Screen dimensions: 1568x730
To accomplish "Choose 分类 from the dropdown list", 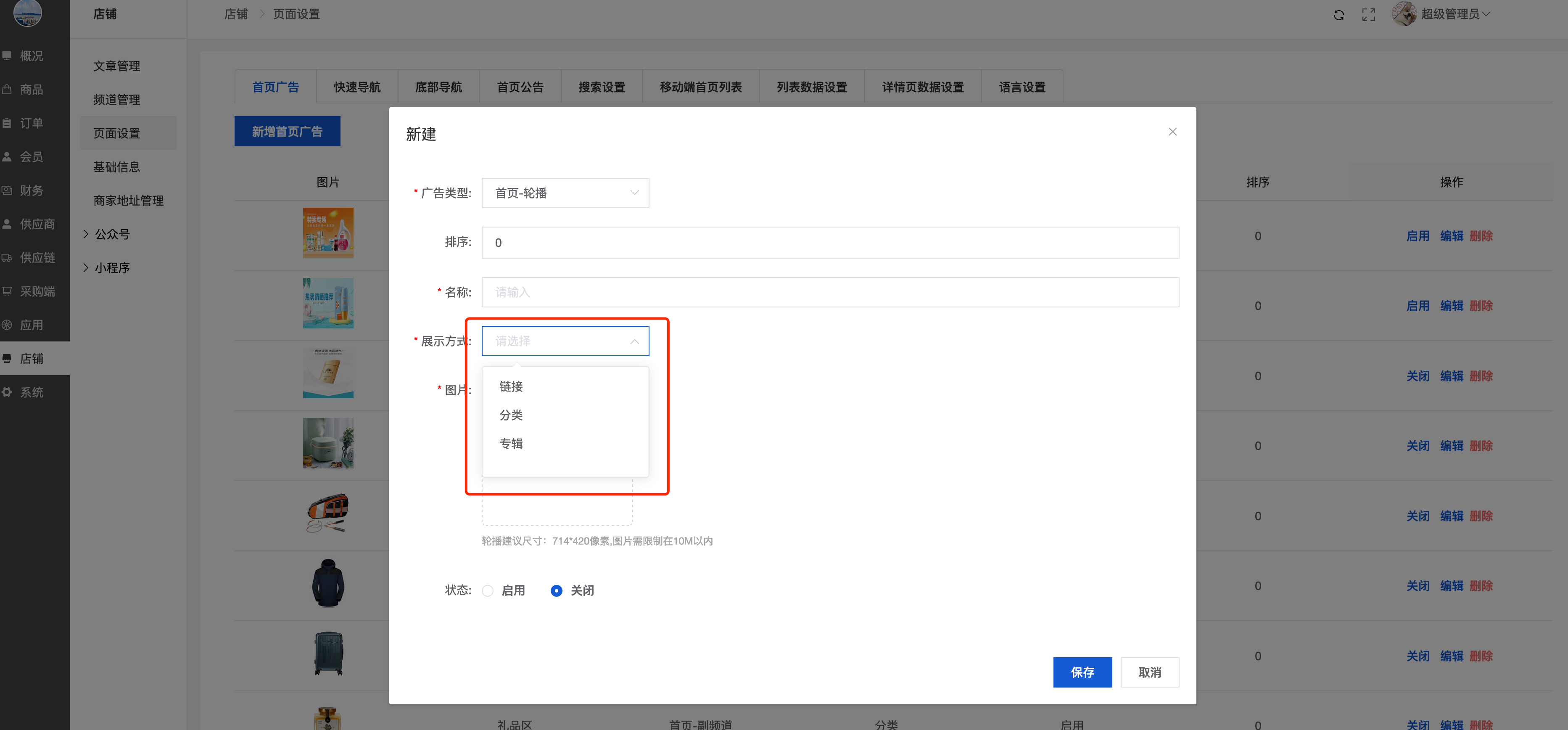I will 511,415.
